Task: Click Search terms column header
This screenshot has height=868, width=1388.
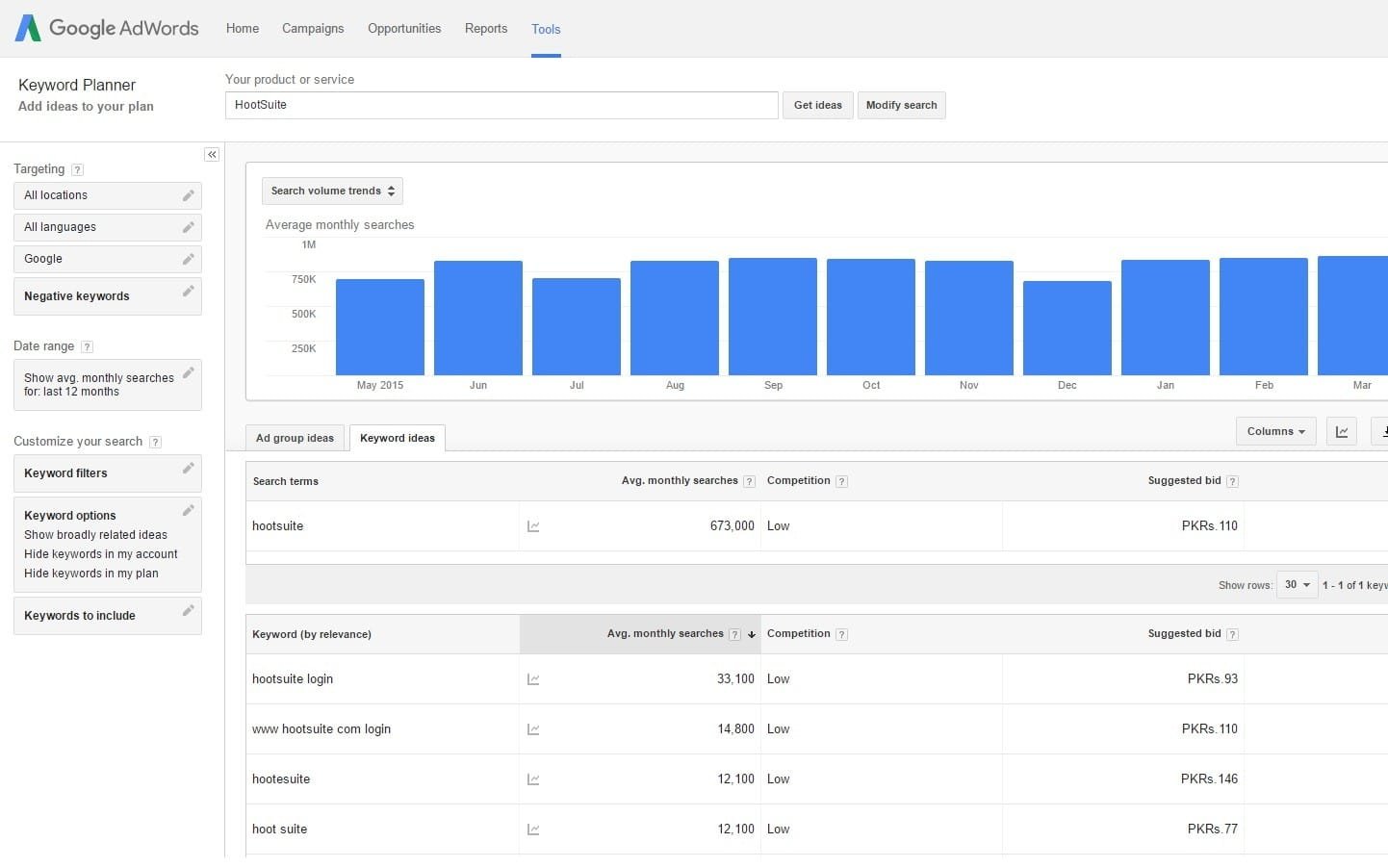Action: 285,481
